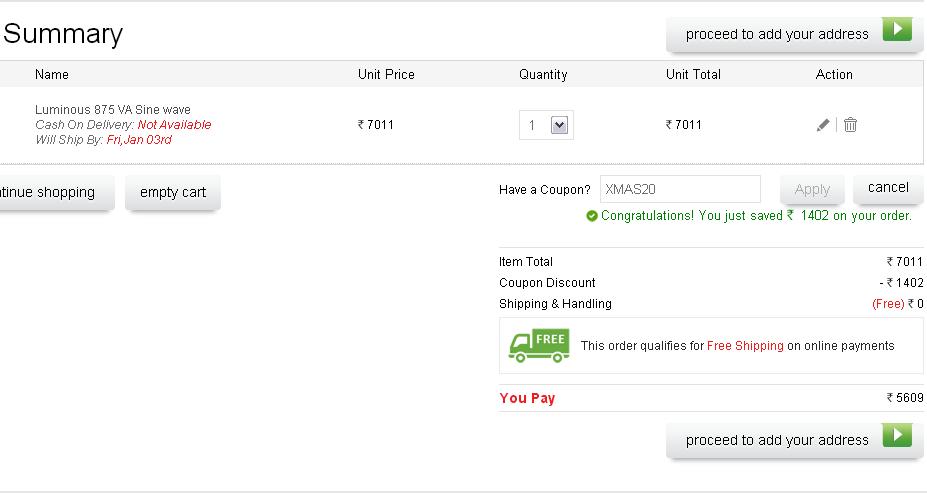Click the Luminous 875 VA Sine wave name
Viewport: 927px width, 495px height.
[112, 110]
